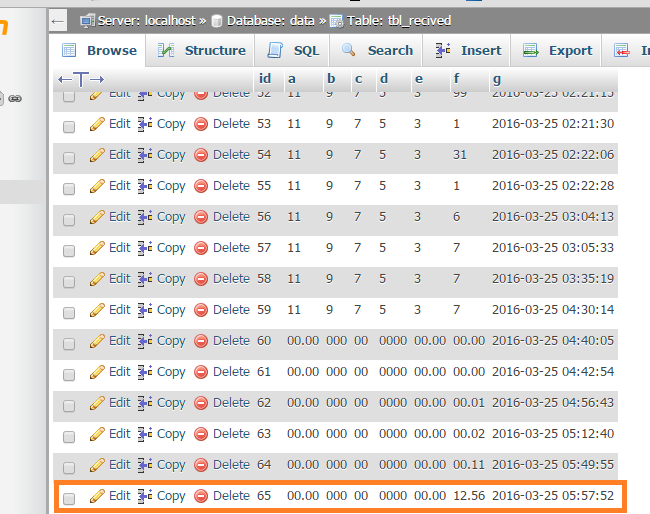Image resolution: width=650 pixels, height=514 pixels.
Task: Tick the checkbox for row id 53
Action: [69, 126]
